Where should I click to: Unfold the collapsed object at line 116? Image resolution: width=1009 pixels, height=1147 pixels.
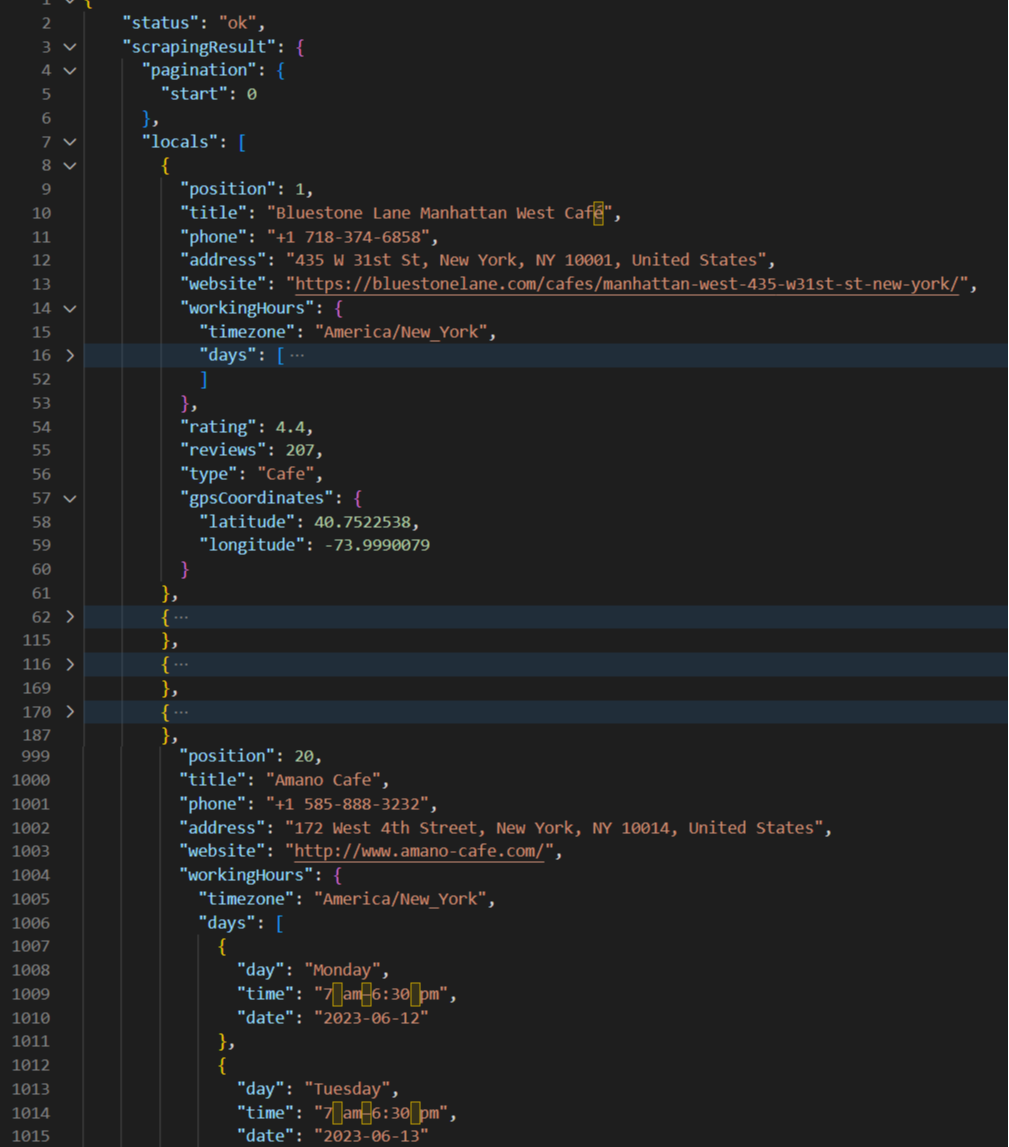click(x=69, y=664)
